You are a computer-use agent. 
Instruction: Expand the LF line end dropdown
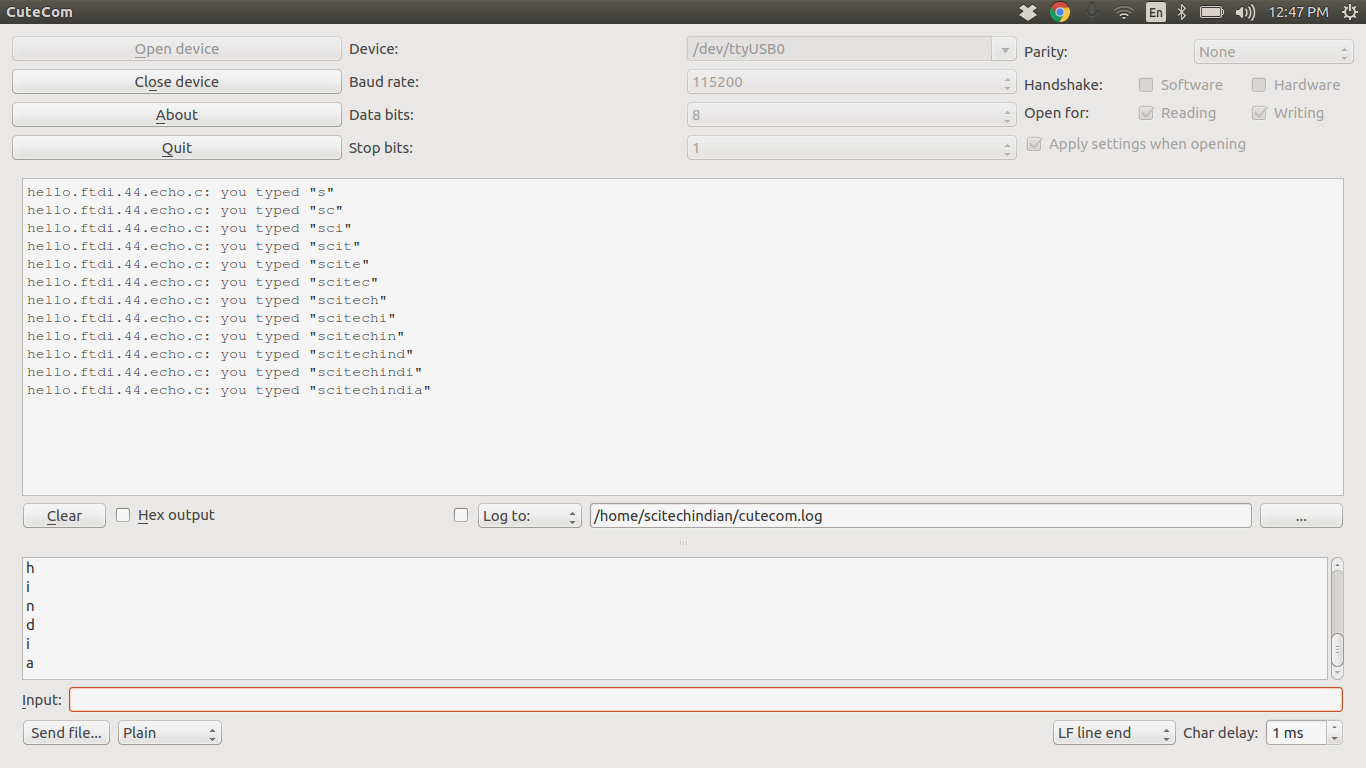click(x=1114, y=733)
